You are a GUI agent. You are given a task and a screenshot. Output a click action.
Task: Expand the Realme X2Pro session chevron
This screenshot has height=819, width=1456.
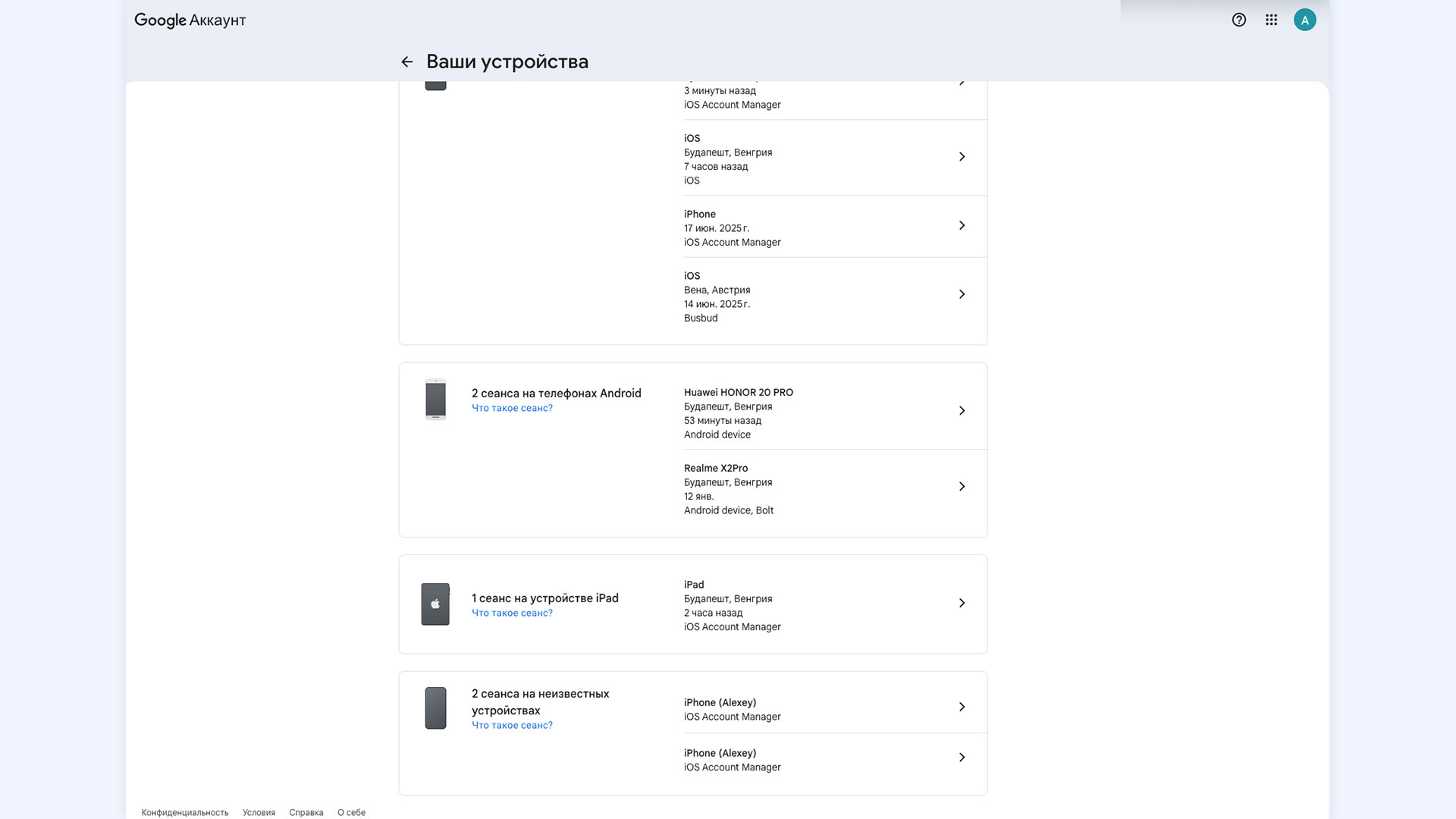(x=962, y=487)
